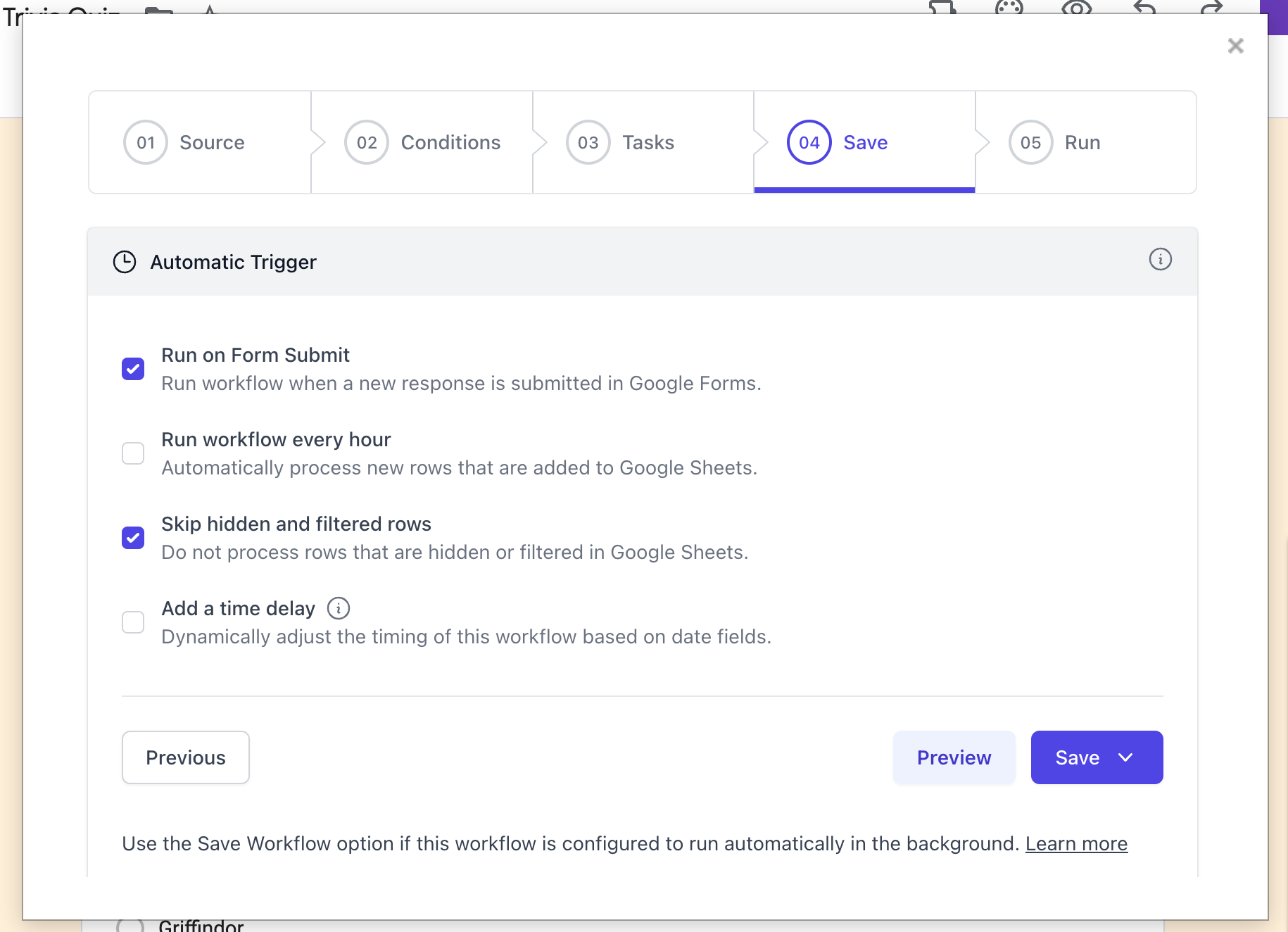Viewport: 1288px width, 932px height.
Task: Uncheck the Run on Form Submit checkbox
Action: pos(133,369)
